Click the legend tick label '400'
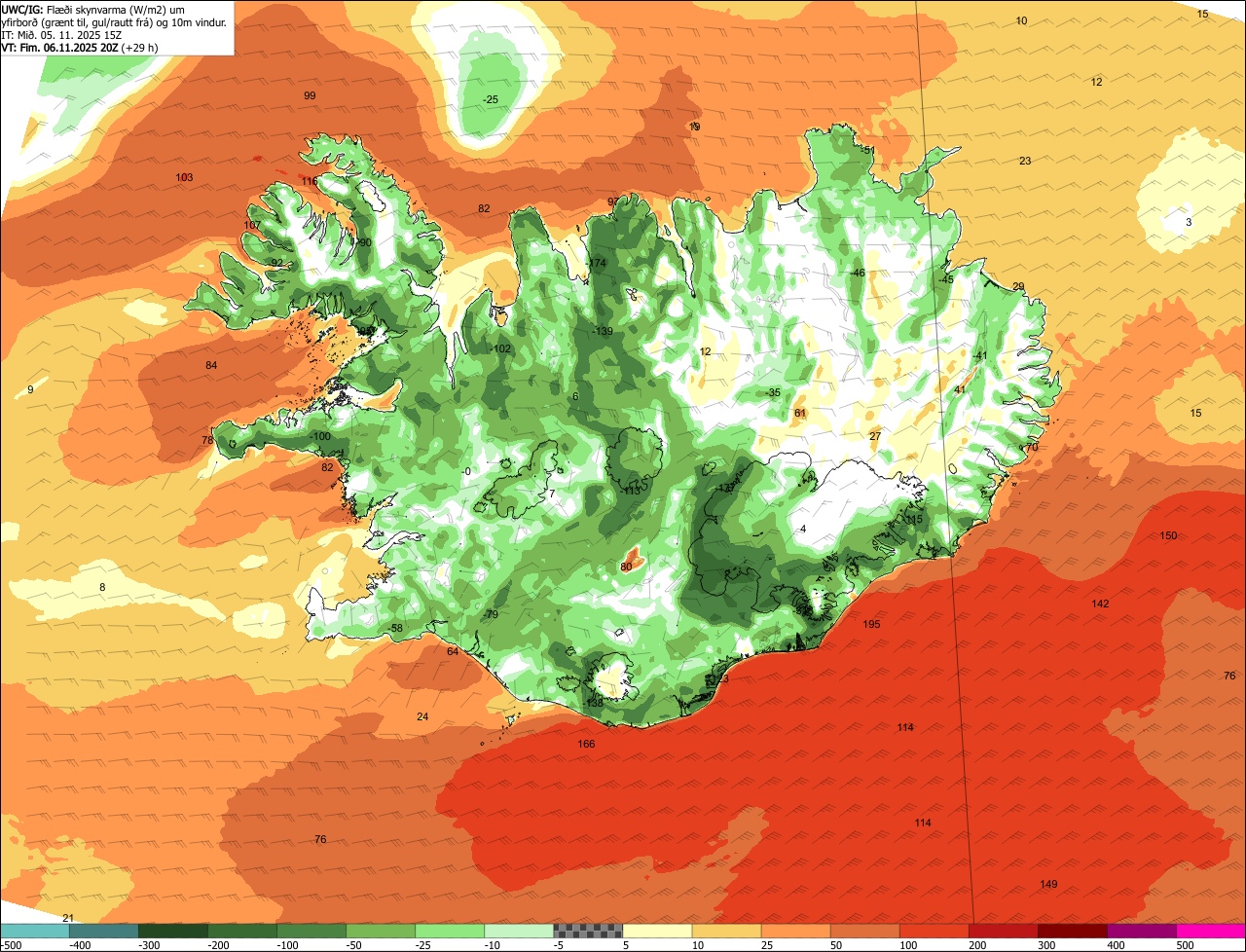 [x=1116, y=945]
